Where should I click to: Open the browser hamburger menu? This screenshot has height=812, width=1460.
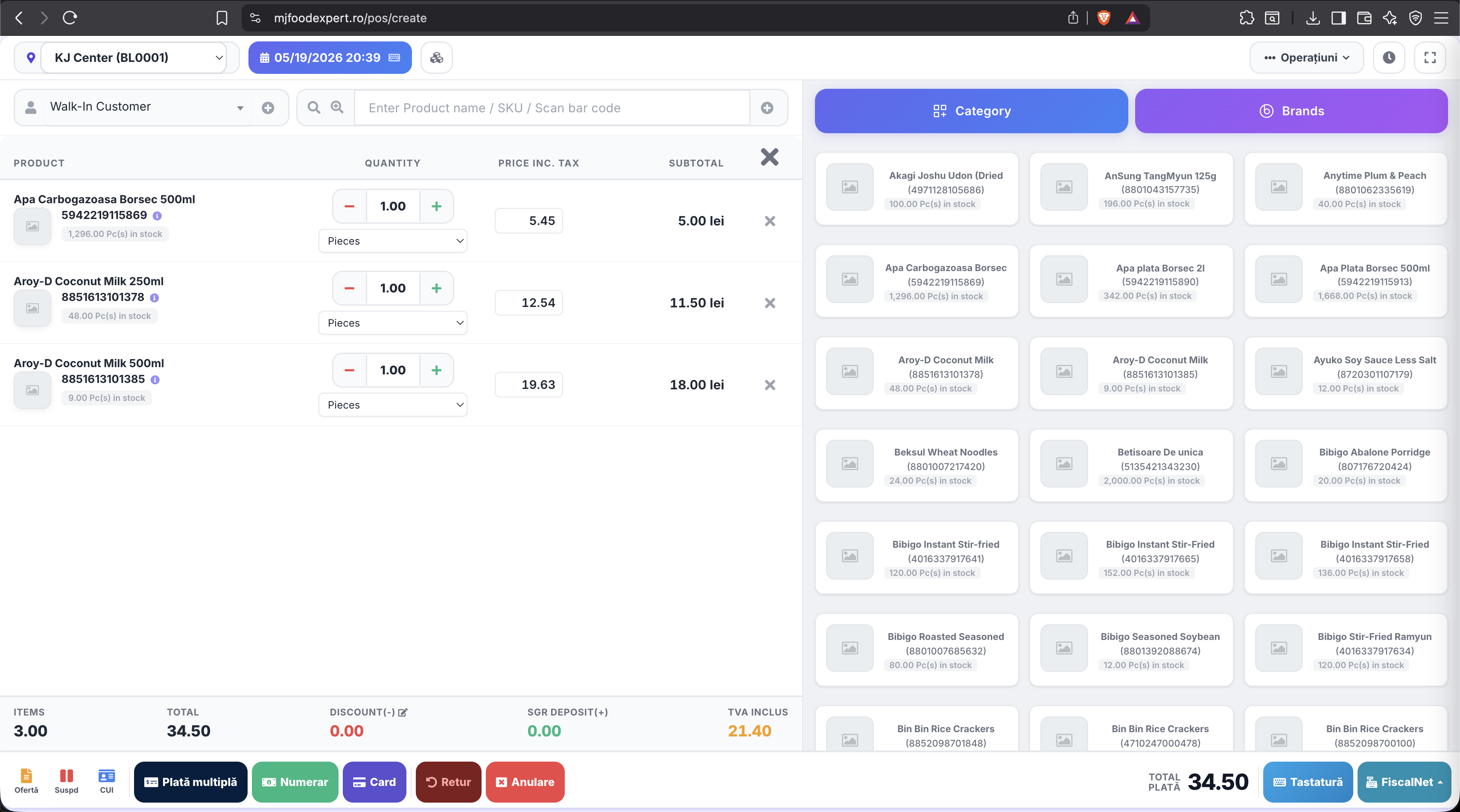1441,18
